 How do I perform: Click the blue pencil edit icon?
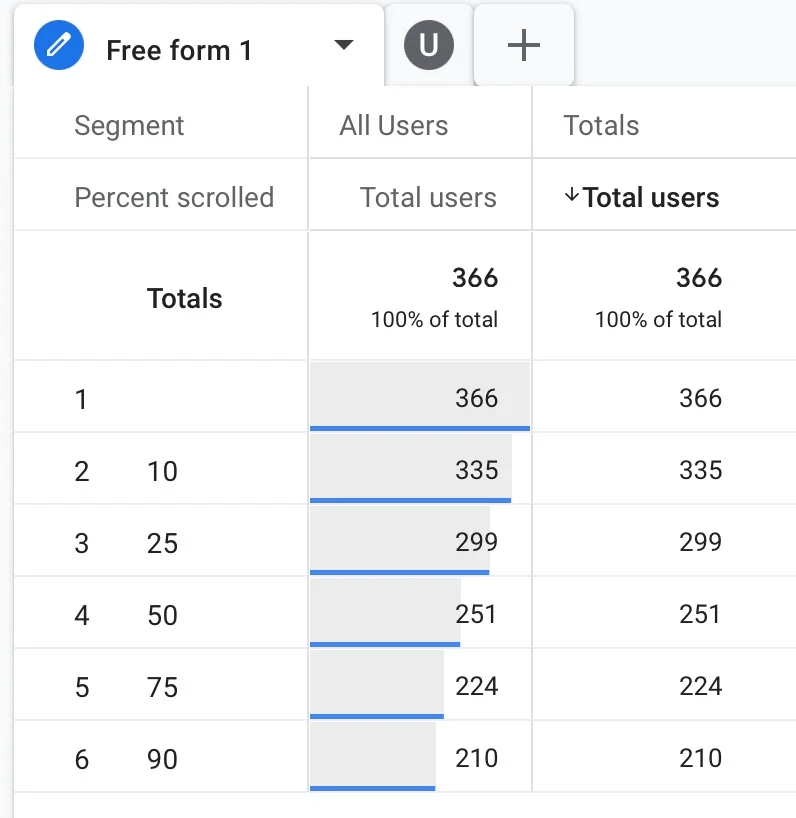(x=59, y=45)
